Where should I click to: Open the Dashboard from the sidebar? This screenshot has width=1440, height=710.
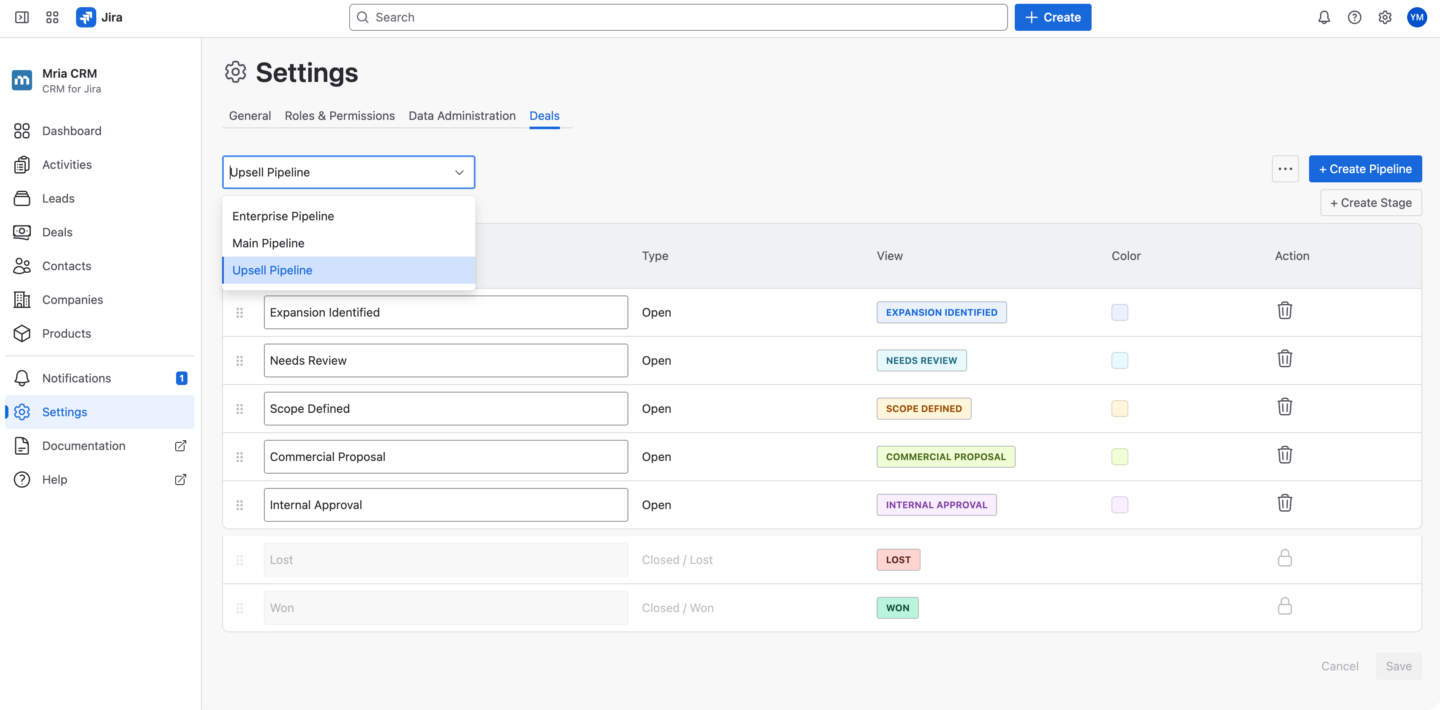tap(70, 130)
